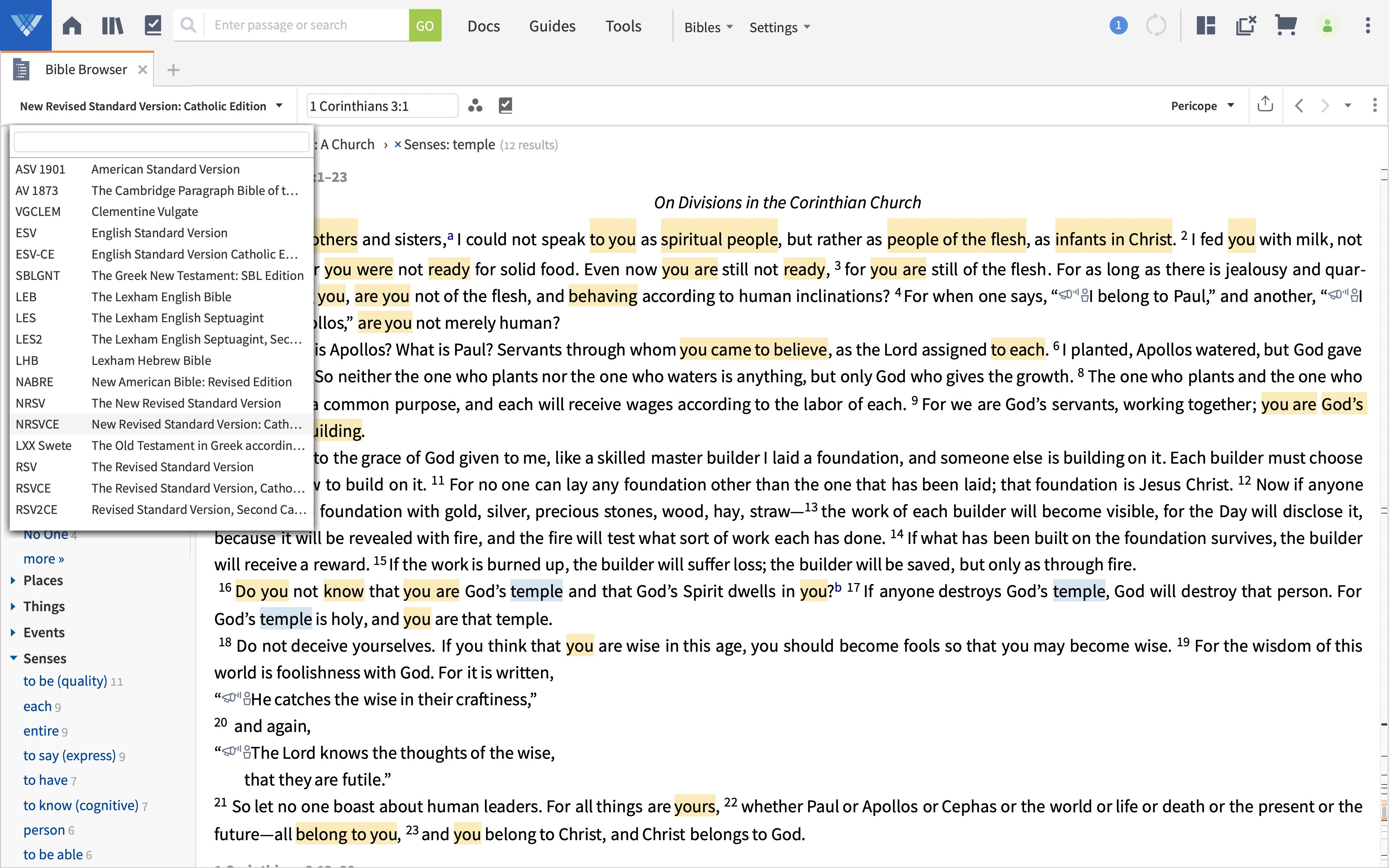Click the 1 Corinthians 3:1 reference box
1389x868 pixels.
click(382, 106)
